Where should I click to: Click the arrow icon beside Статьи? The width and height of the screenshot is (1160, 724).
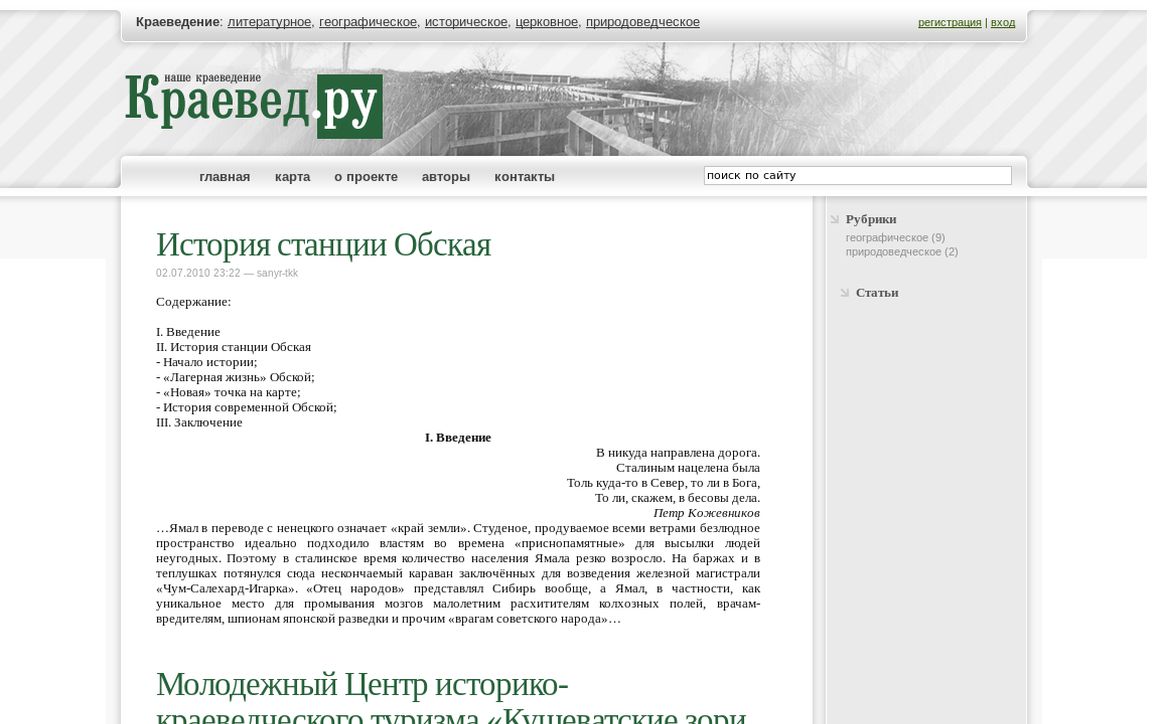coord(844,293)
